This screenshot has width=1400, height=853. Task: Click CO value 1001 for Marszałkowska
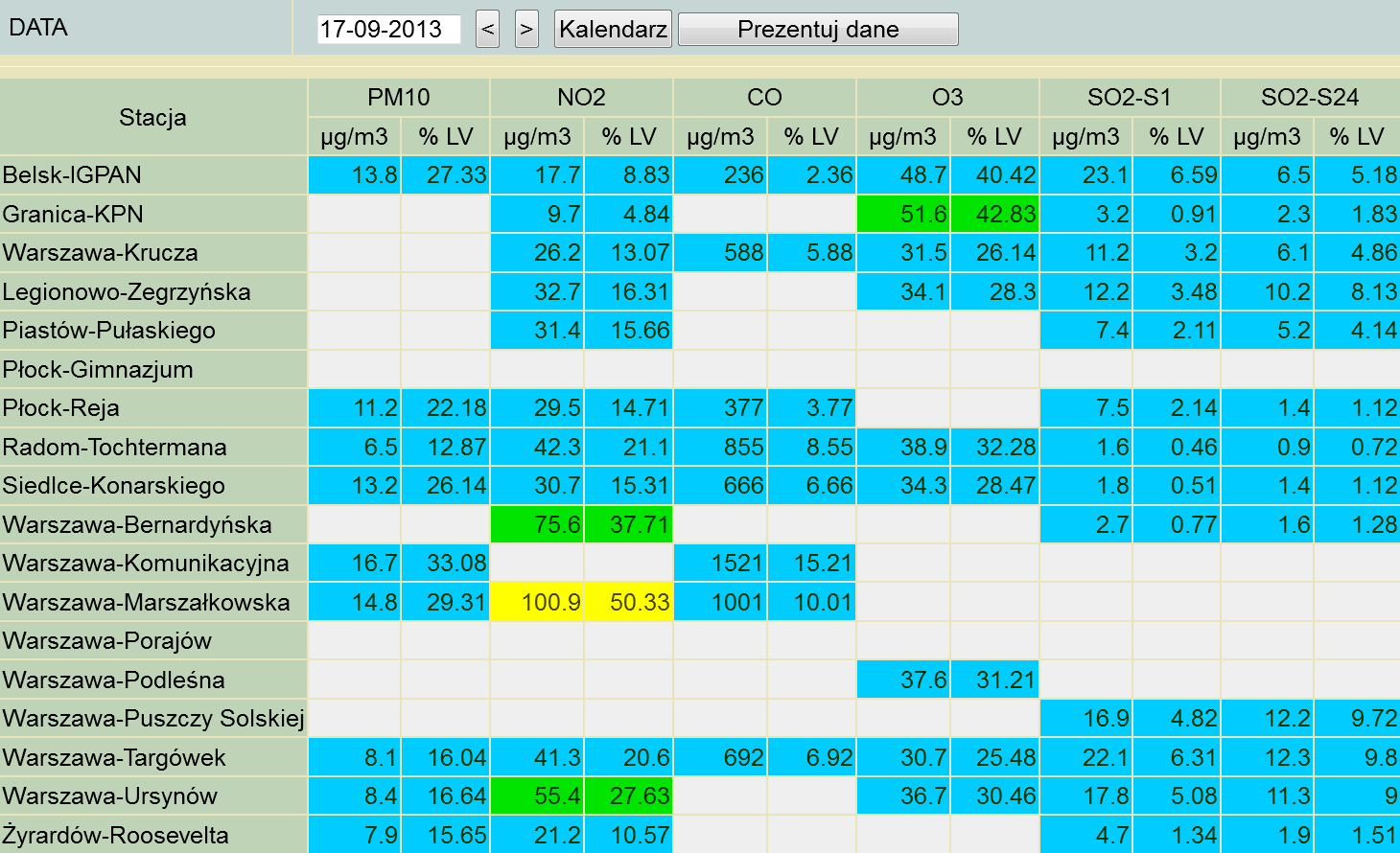(x=720, y=603)
